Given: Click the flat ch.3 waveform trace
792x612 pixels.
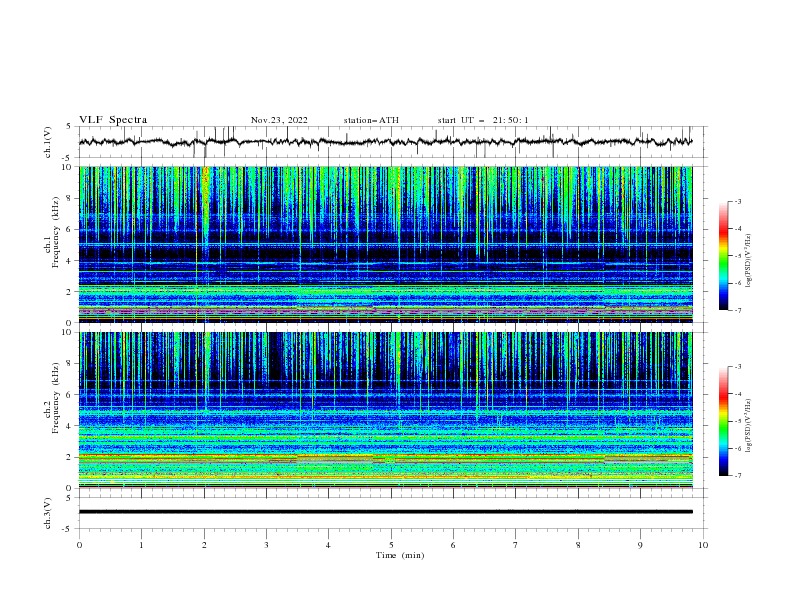Looking at the screenshot, I should tap(385, 512).
